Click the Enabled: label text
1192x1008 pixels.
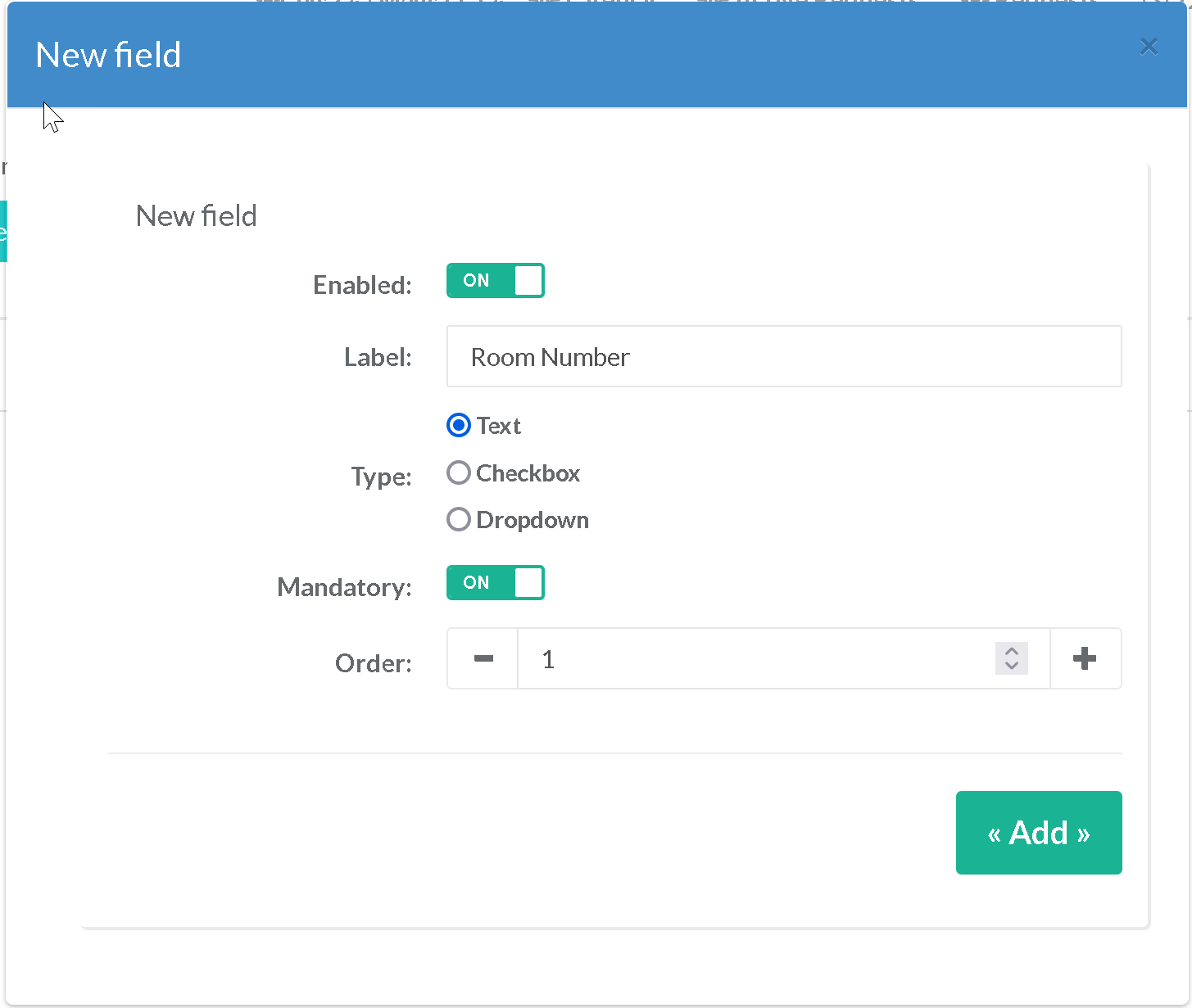coord(362,285)
